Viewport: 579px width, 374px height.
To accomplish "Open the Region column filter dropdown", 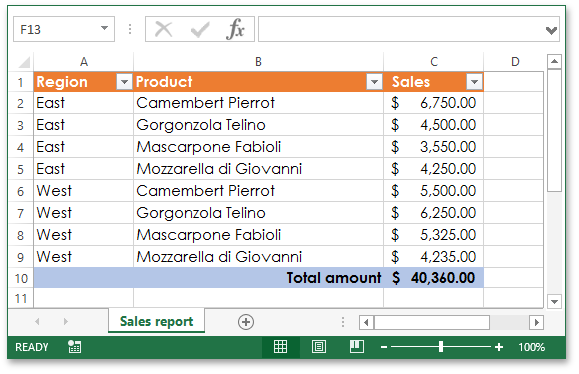I will (124, 82).
